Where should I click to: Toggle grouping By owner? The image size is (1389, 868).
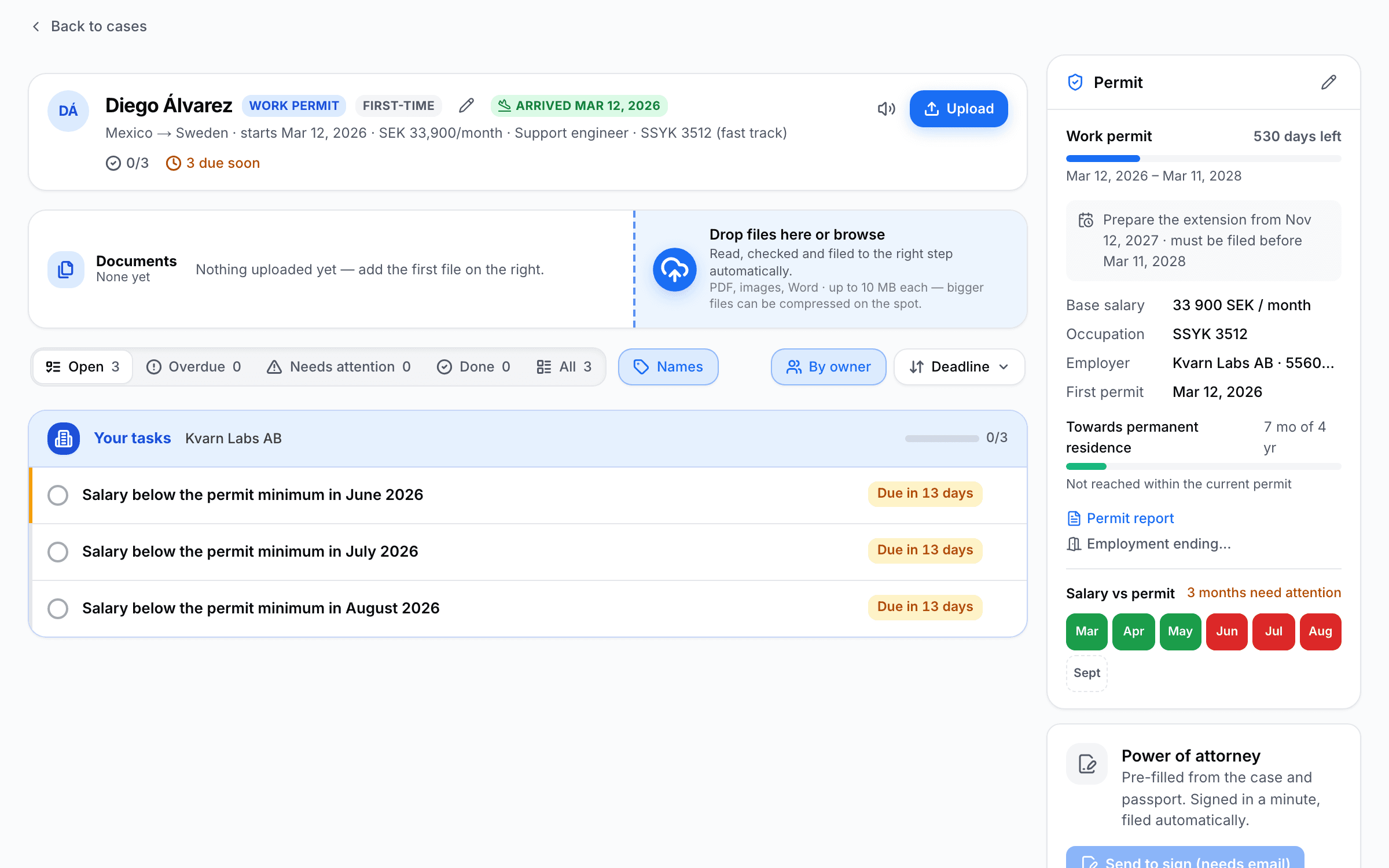829,367
